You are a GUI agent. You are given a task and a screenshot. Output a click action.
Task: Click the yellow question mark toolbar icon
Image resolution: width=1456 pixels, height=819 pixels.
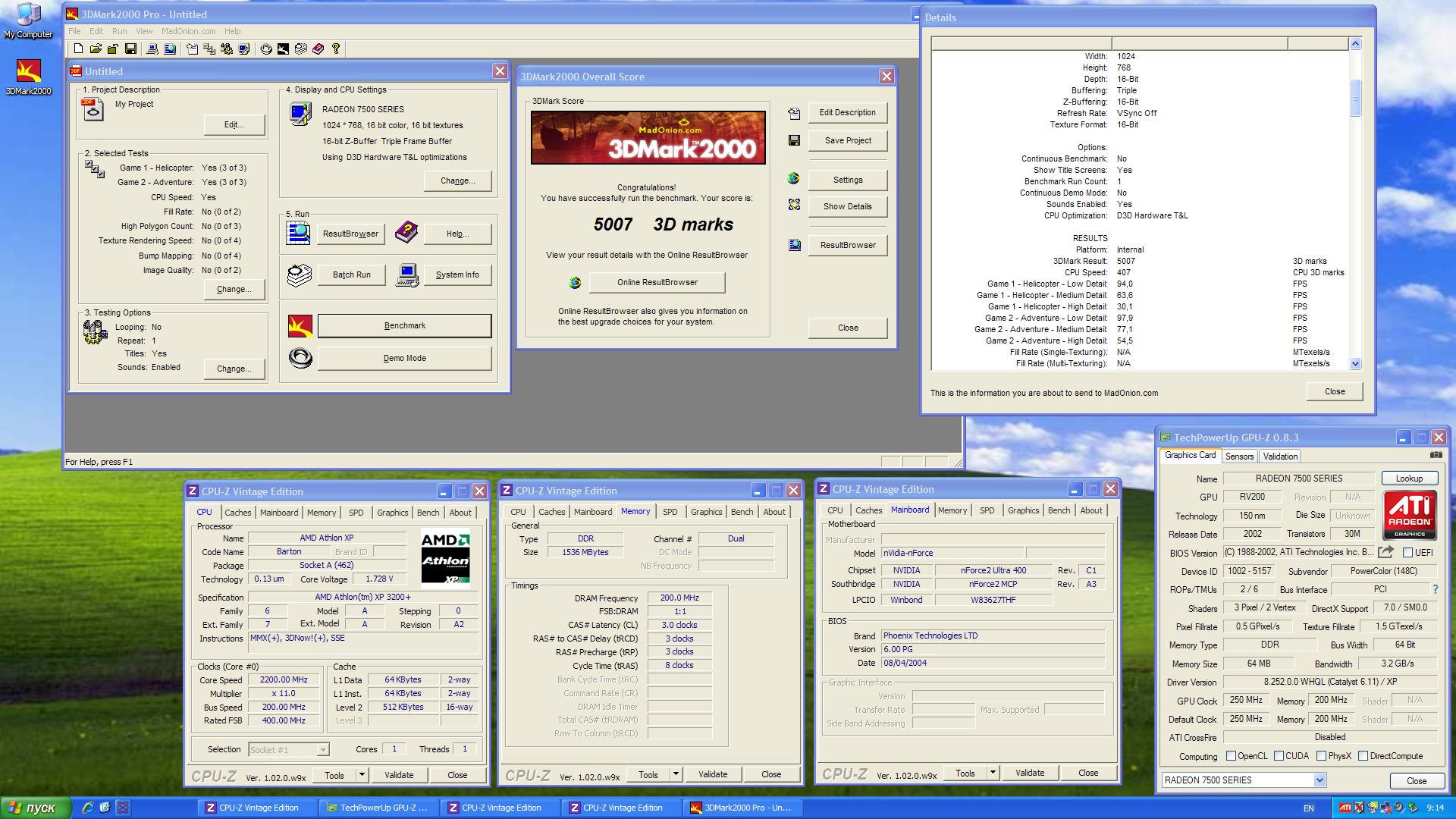pyautogui.click(x=336, y=49)
